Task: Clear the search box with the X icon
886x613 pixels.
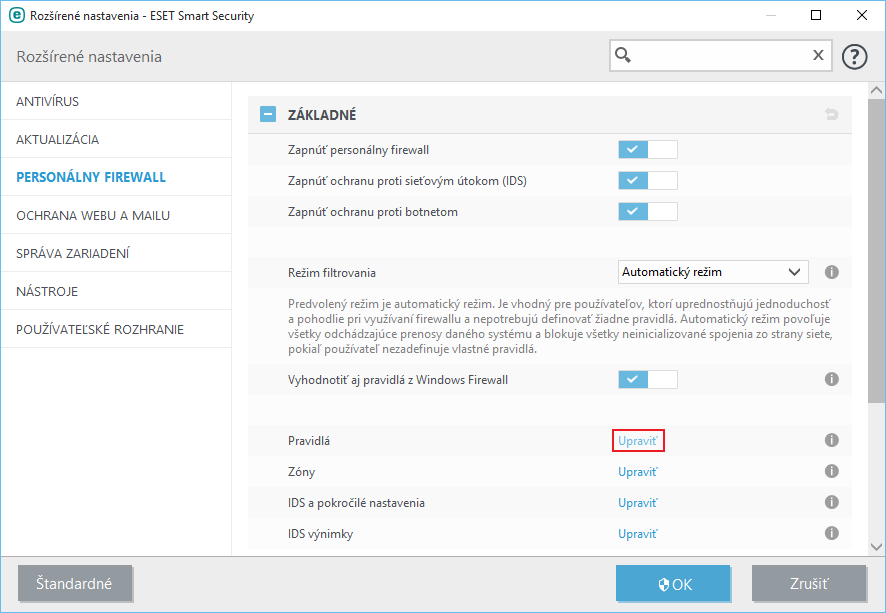Action: [x=818, y=55]
